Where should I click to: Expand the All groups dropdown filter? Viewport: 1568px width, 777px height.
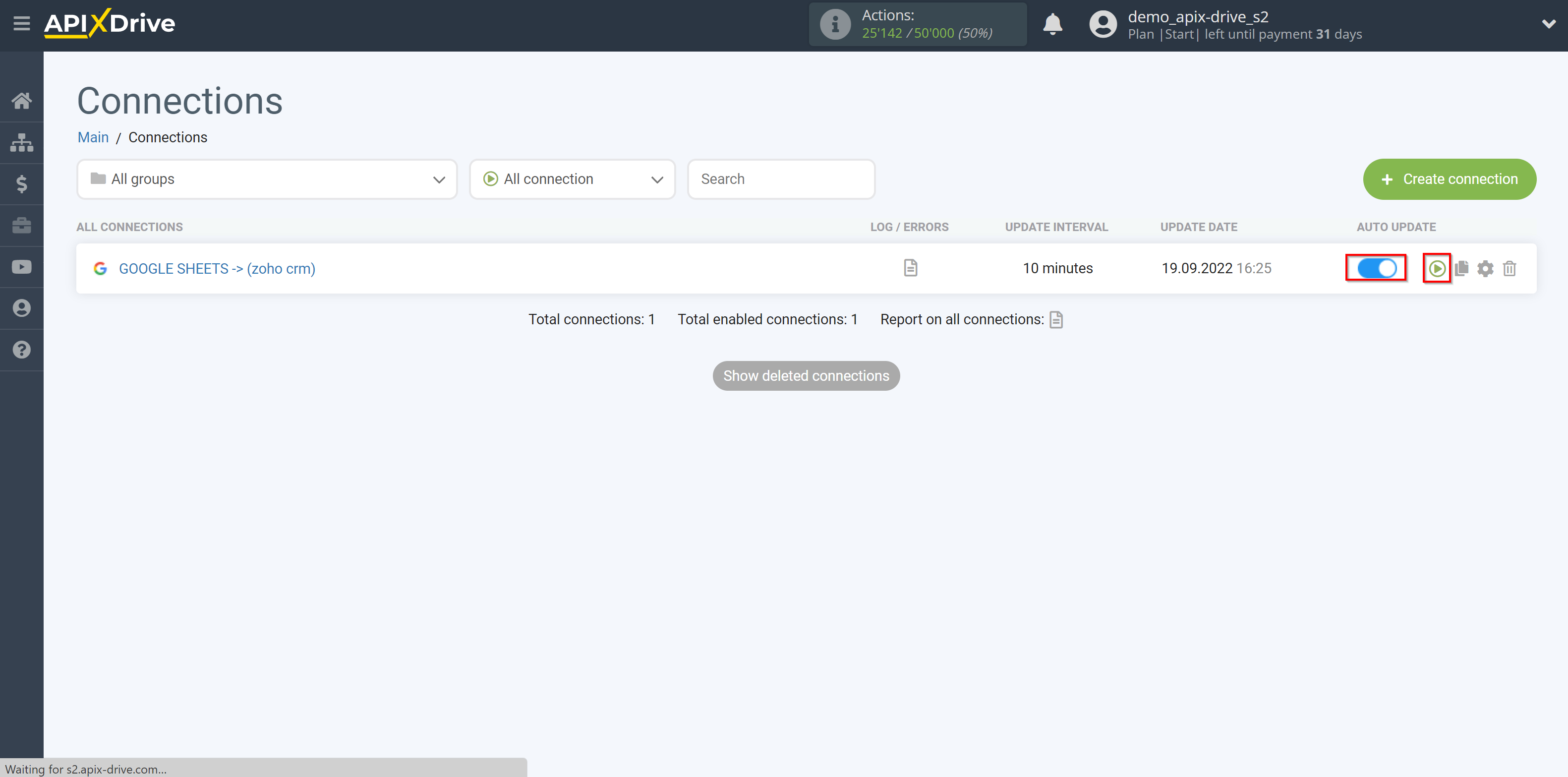[265, 179]
